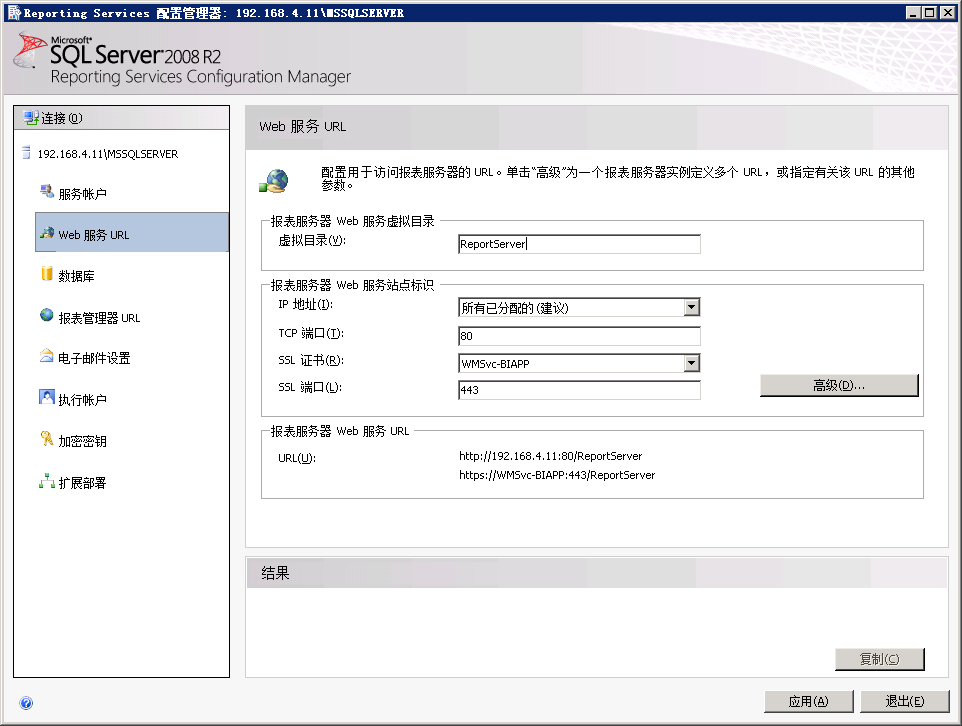
Task: Click the 连接 connect icon button
Action: pyautogui.click(x=31, y=118)
